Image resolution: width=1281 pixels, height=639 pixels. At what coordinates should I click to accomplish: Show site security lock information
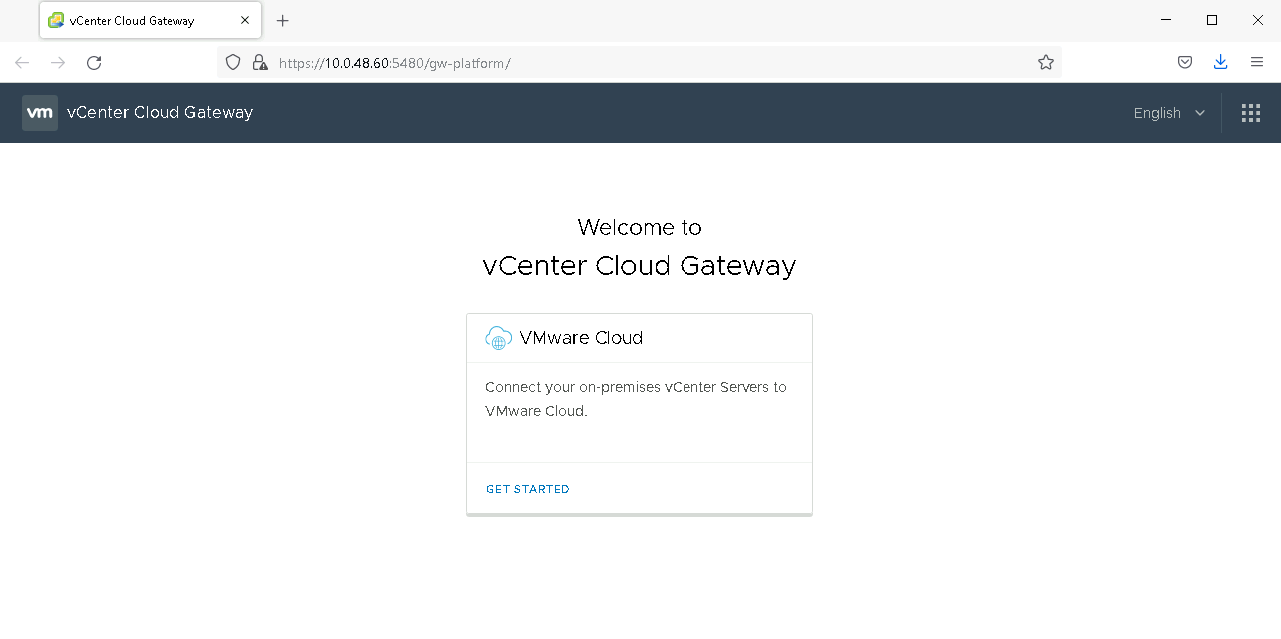[260, 63]
